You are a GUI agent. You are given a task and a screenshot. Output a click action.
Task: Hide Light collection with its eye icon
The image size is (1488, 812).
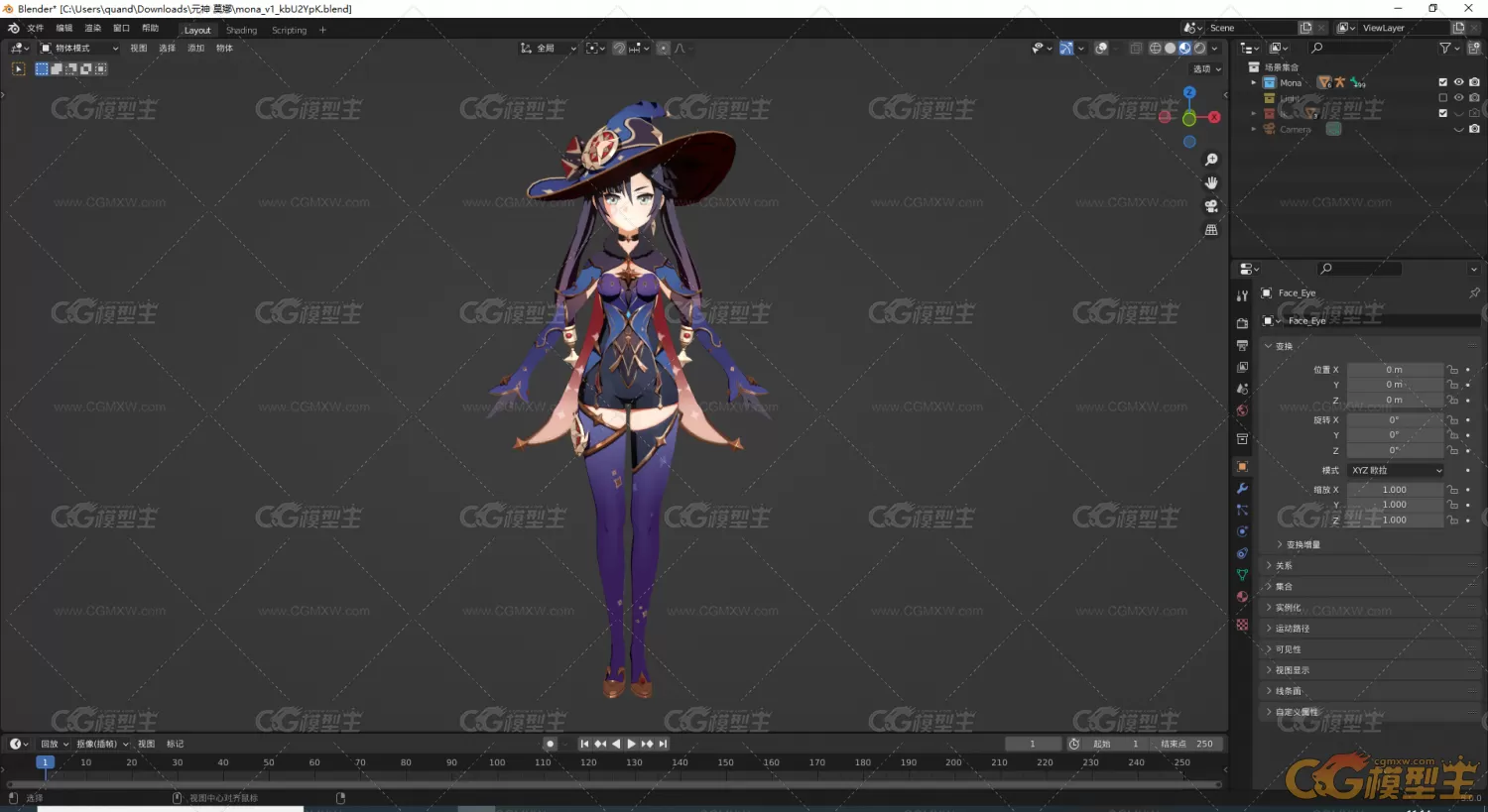point(1458,98)
